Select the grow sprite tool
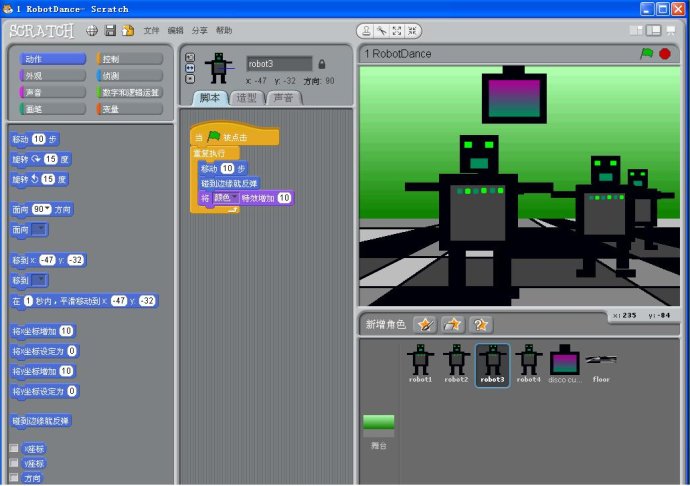Screen dimensions: 690x486 pos(397,31)
